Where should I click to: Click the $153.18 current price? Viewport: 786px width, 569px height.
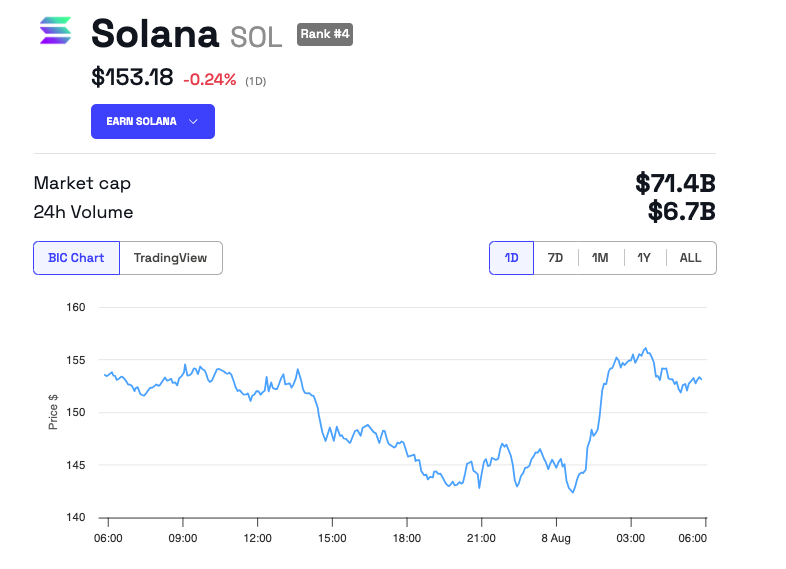click(x=132, y=77)
